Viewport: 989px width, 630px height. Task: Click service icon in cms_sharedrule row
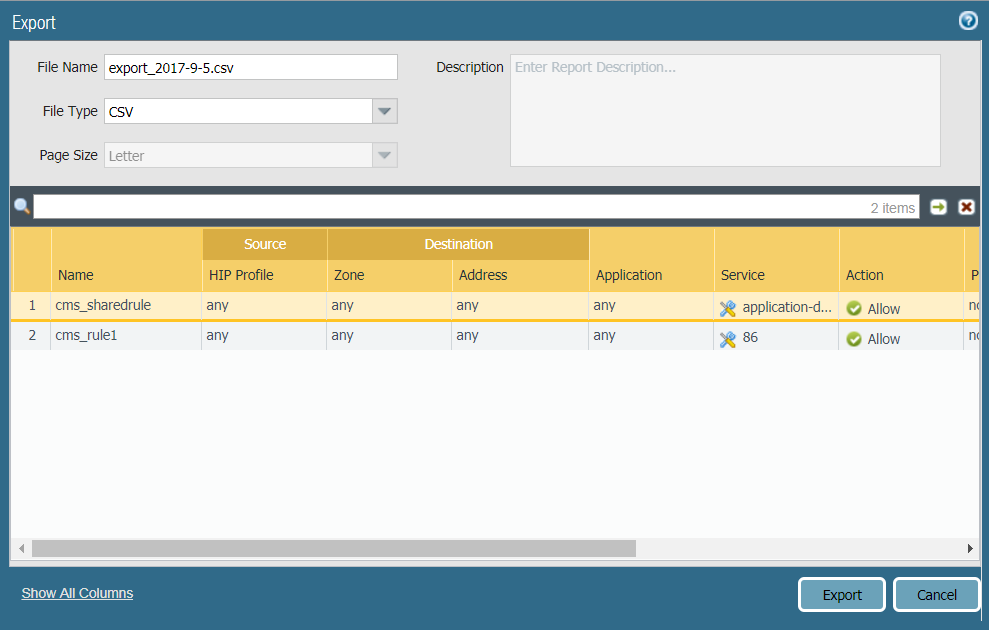[728, 308]
